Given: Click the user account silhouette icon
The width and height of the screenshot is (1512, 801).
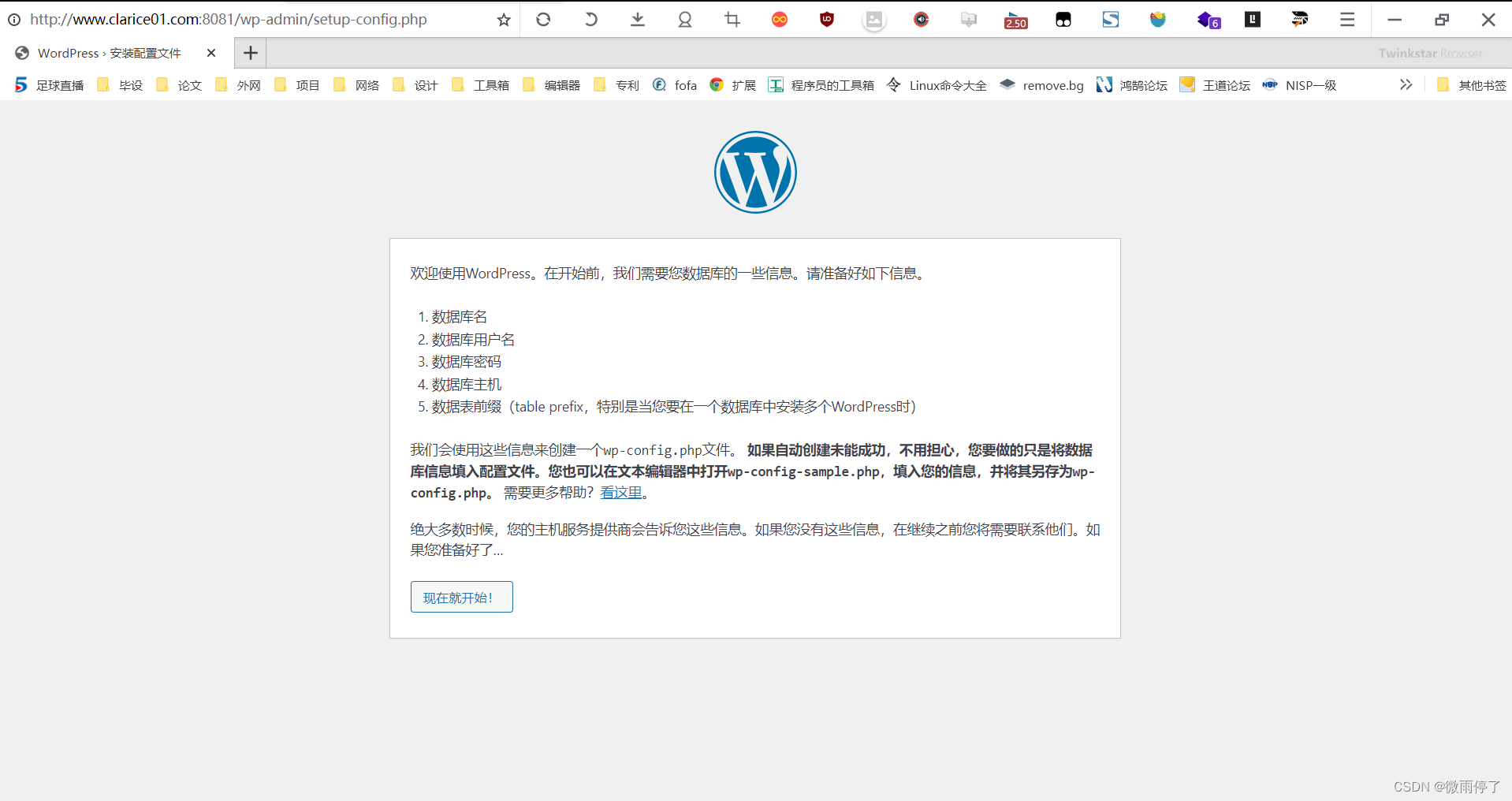Looking at the screenshot, I should pyautogui.click(x=685, y=20).
